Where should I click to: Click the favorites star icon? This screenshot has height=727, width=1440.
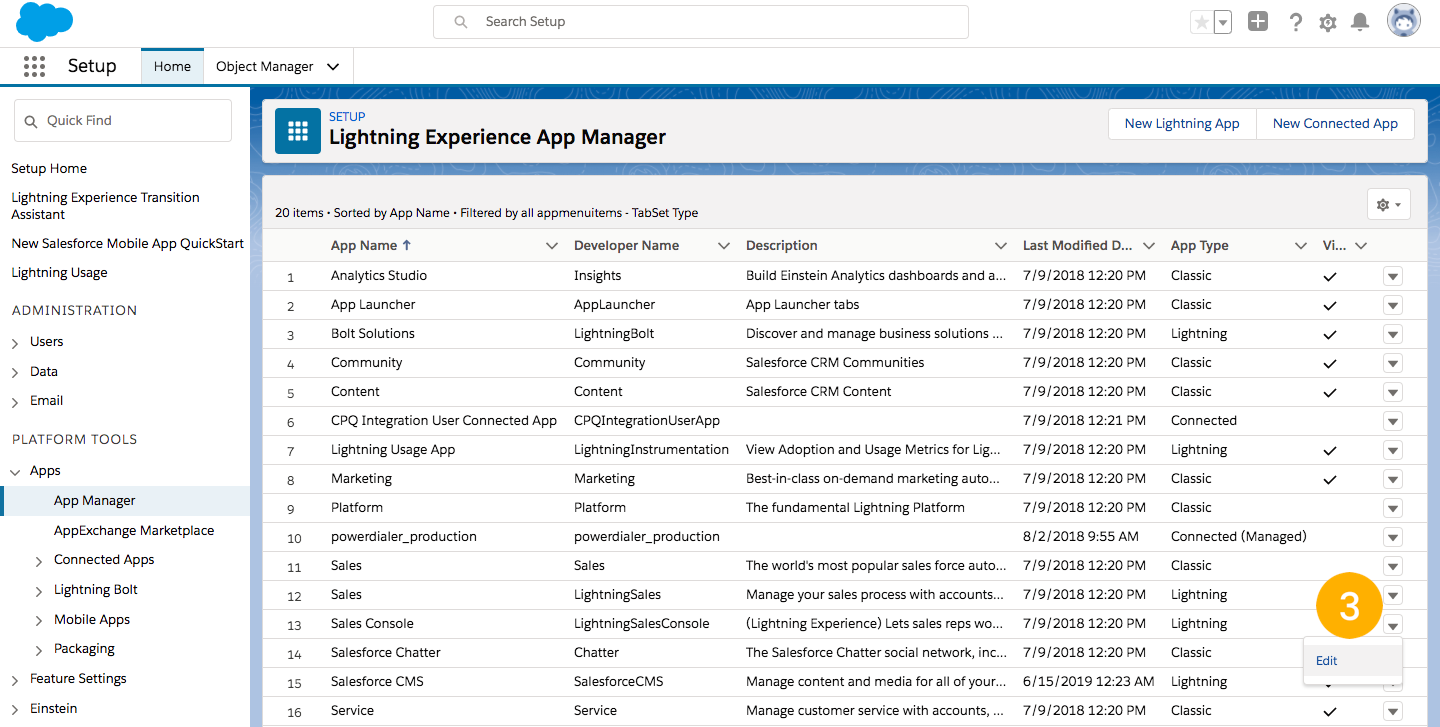click(x=1201, y=22)
